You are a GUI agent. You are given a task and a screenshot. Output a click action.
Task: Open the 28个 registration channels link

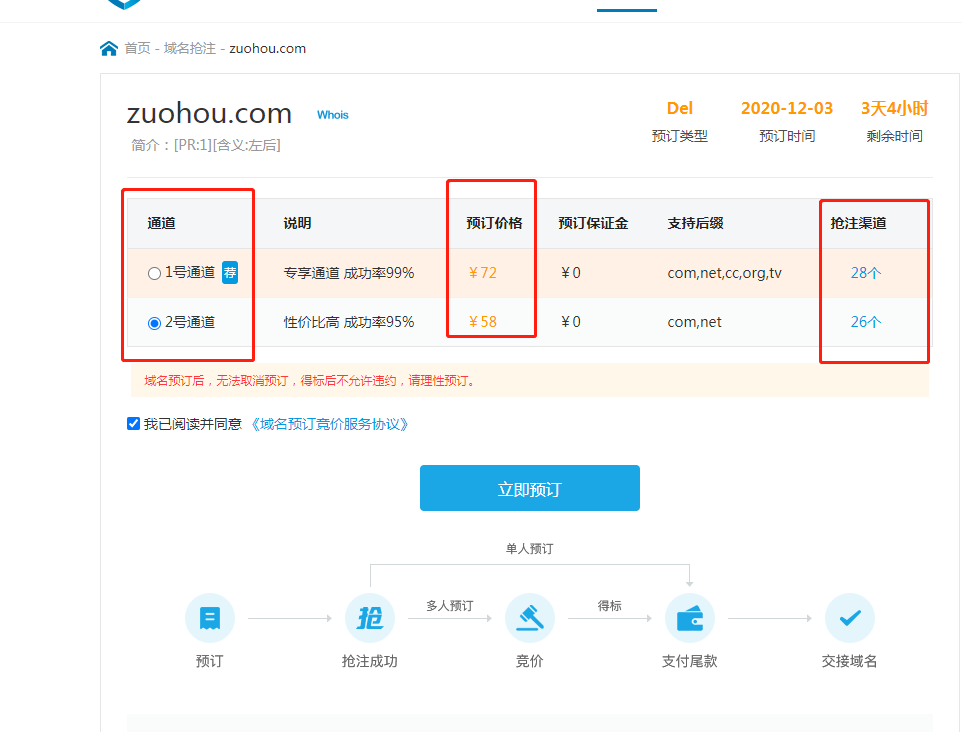click(866, 272)
